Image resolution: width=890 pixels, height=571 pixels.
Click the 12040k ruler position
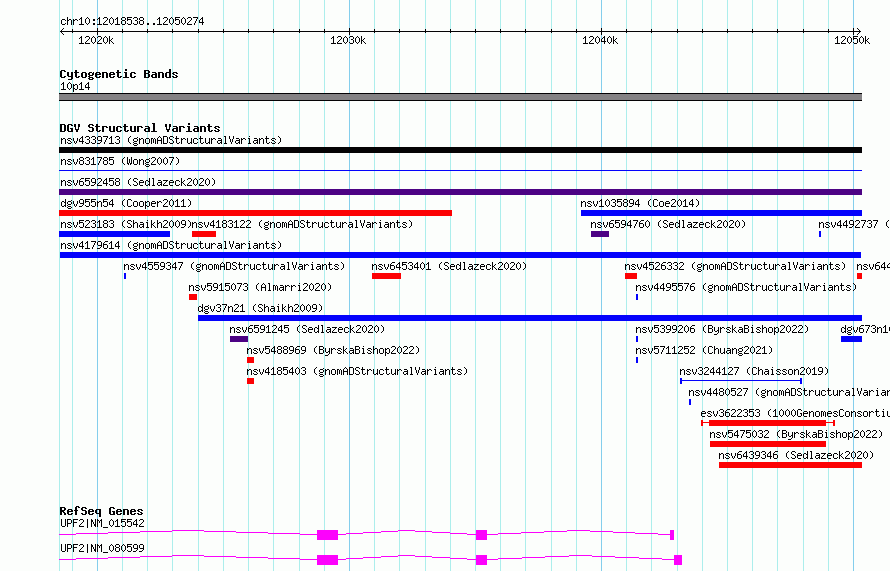tap(600, 40)
